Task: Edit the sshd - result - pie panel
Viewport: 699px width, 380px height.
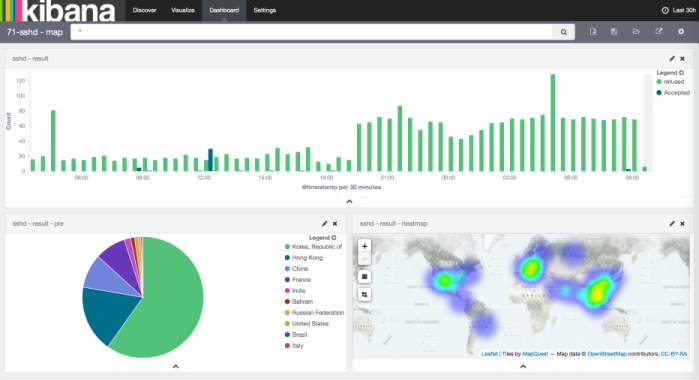Action: [x=325, y=223]
